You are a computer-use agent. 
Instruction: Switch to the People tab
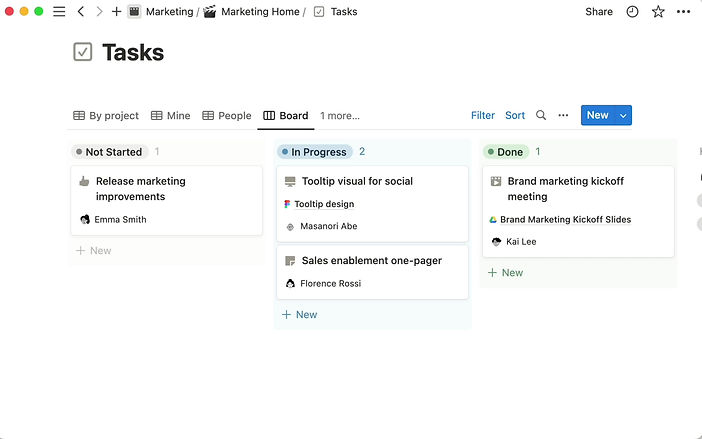[227, 116]
